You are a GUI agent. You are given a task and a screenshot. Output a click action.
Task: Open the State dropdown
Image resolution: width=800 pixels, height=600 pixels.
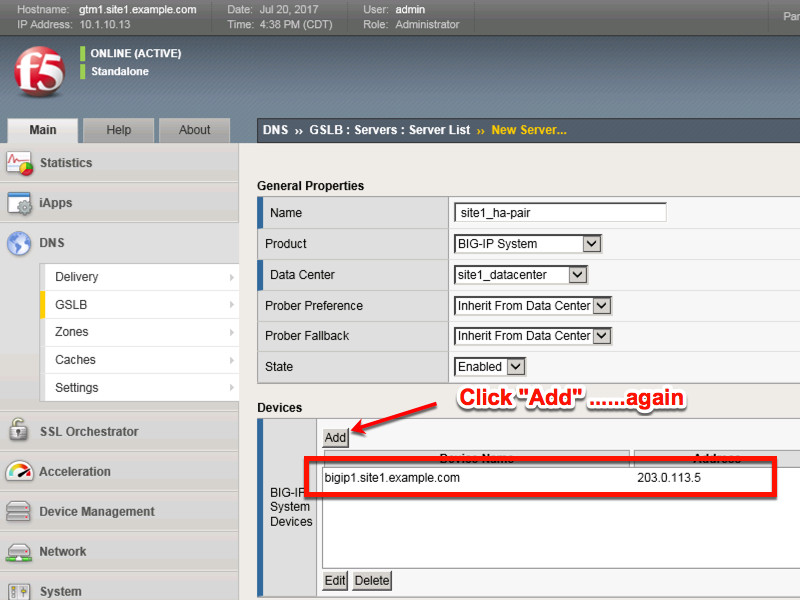pyautogui.click(x=489, y=366)
